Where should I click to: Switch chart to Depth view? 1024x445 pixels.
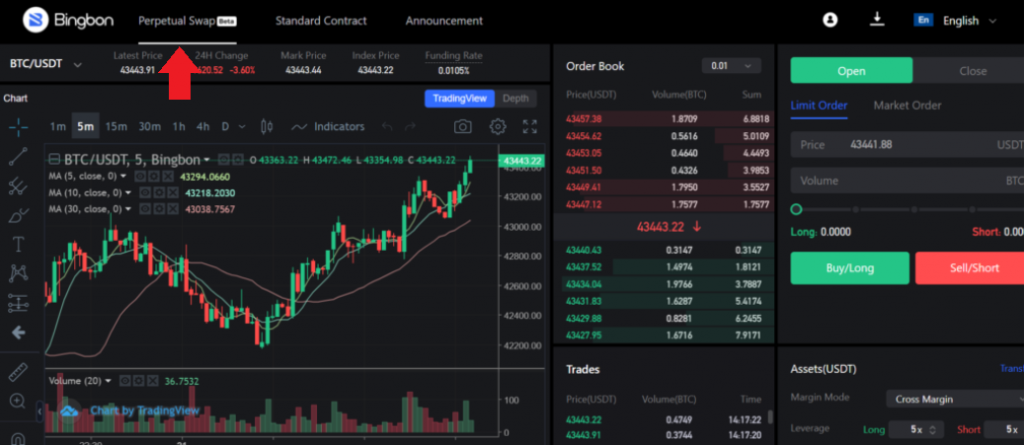point(515,99)
